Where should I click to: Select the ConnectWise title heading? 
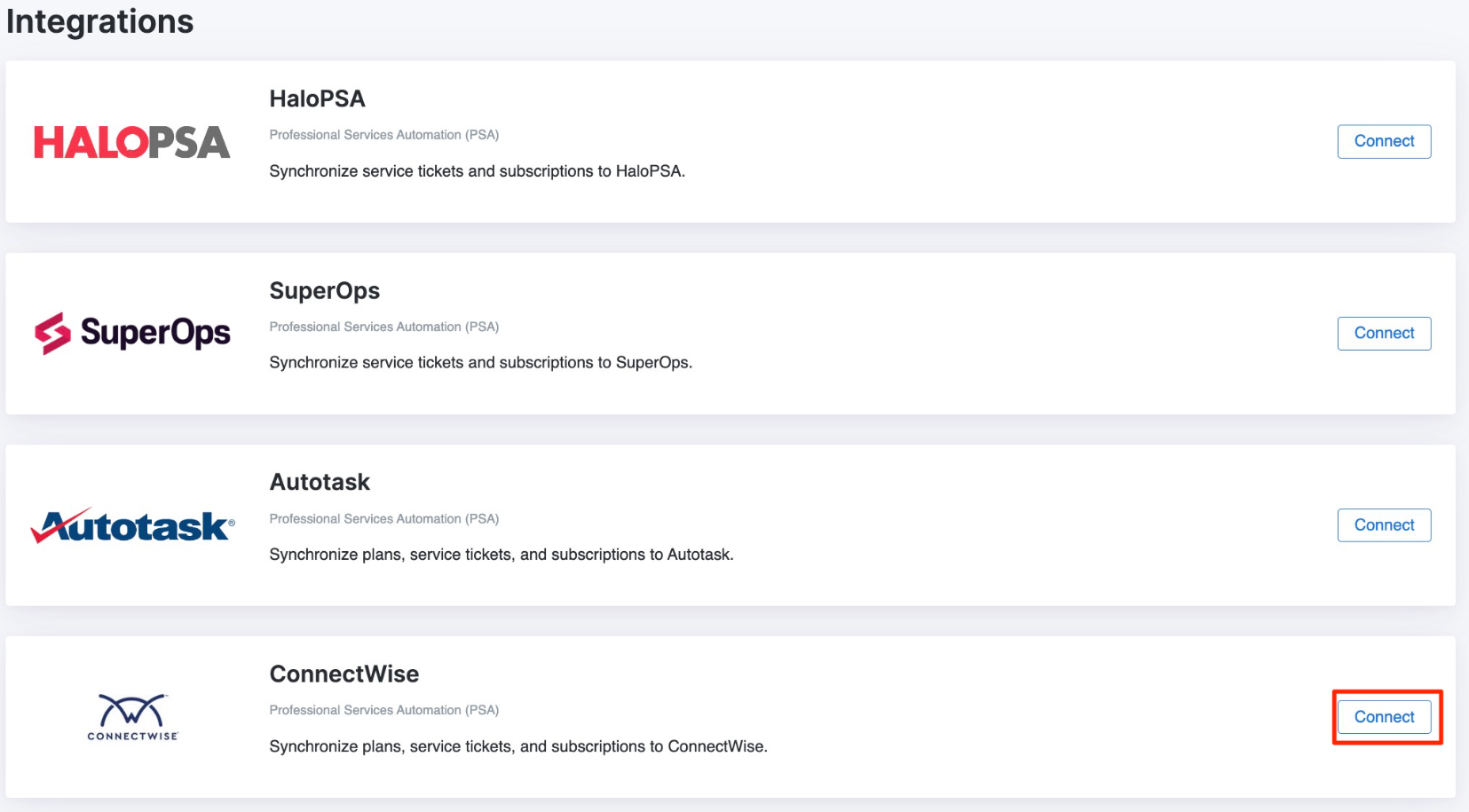(344, 674)
